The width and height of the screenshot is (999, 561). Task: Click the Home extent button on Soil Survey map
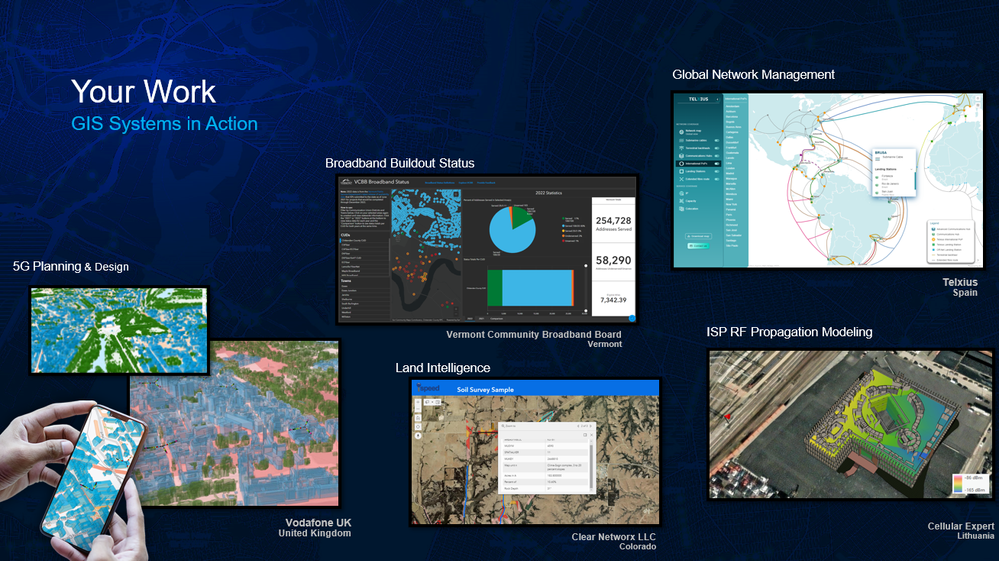pyautogui.click(x=418, y=418)
